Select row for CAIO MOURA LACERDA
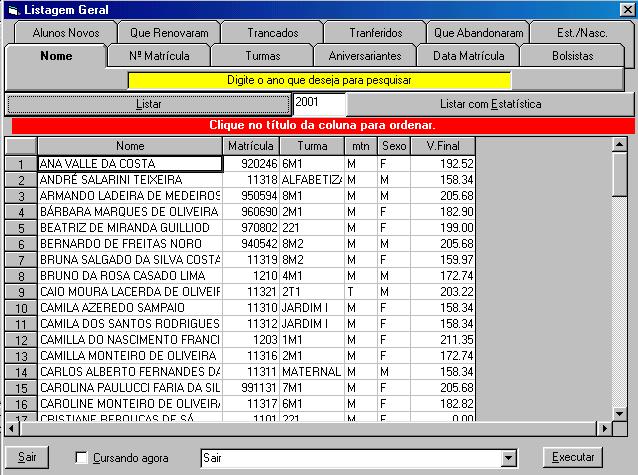This screenshot has width=638, height=475. coord(128,291)
